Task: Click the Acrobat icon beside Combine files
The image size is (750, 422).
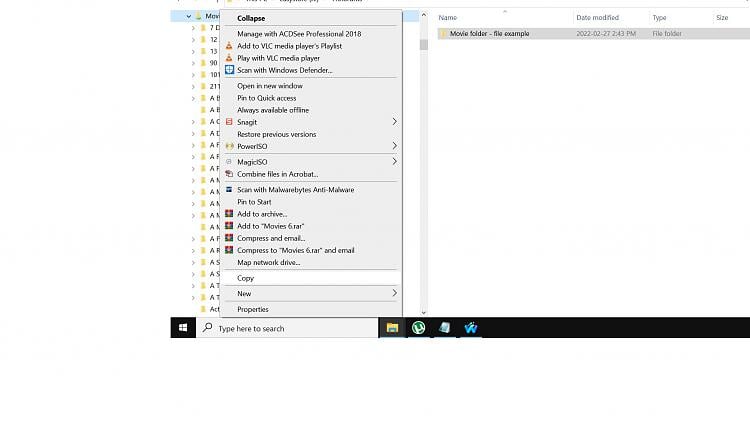Action: coord(229,174)
